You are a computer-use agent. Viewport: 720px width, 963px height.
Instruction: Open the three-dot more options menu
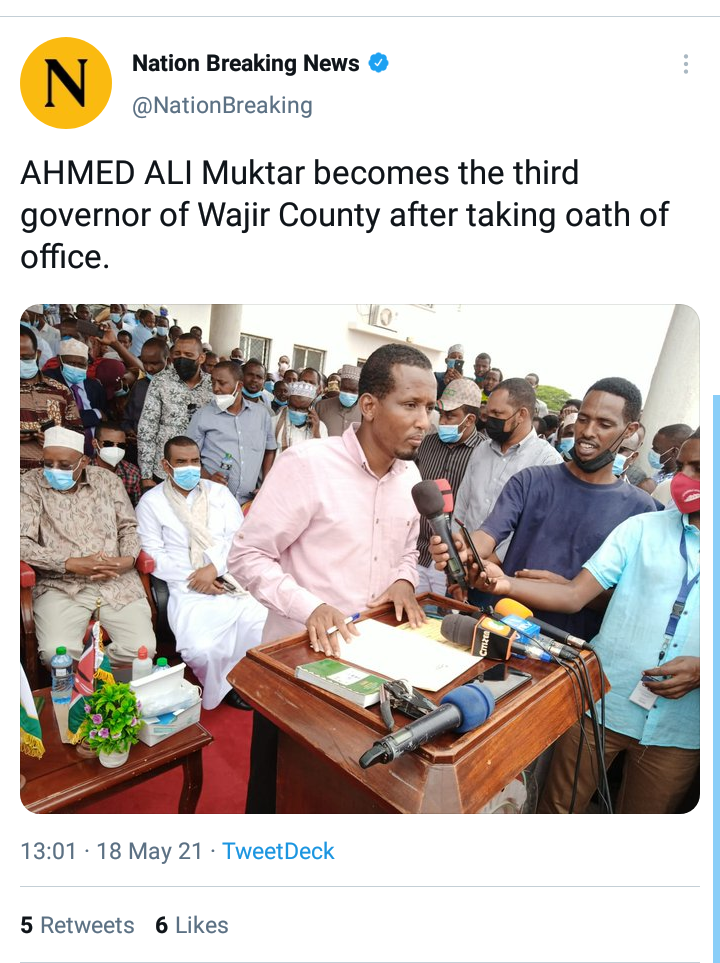pos(686,64)
